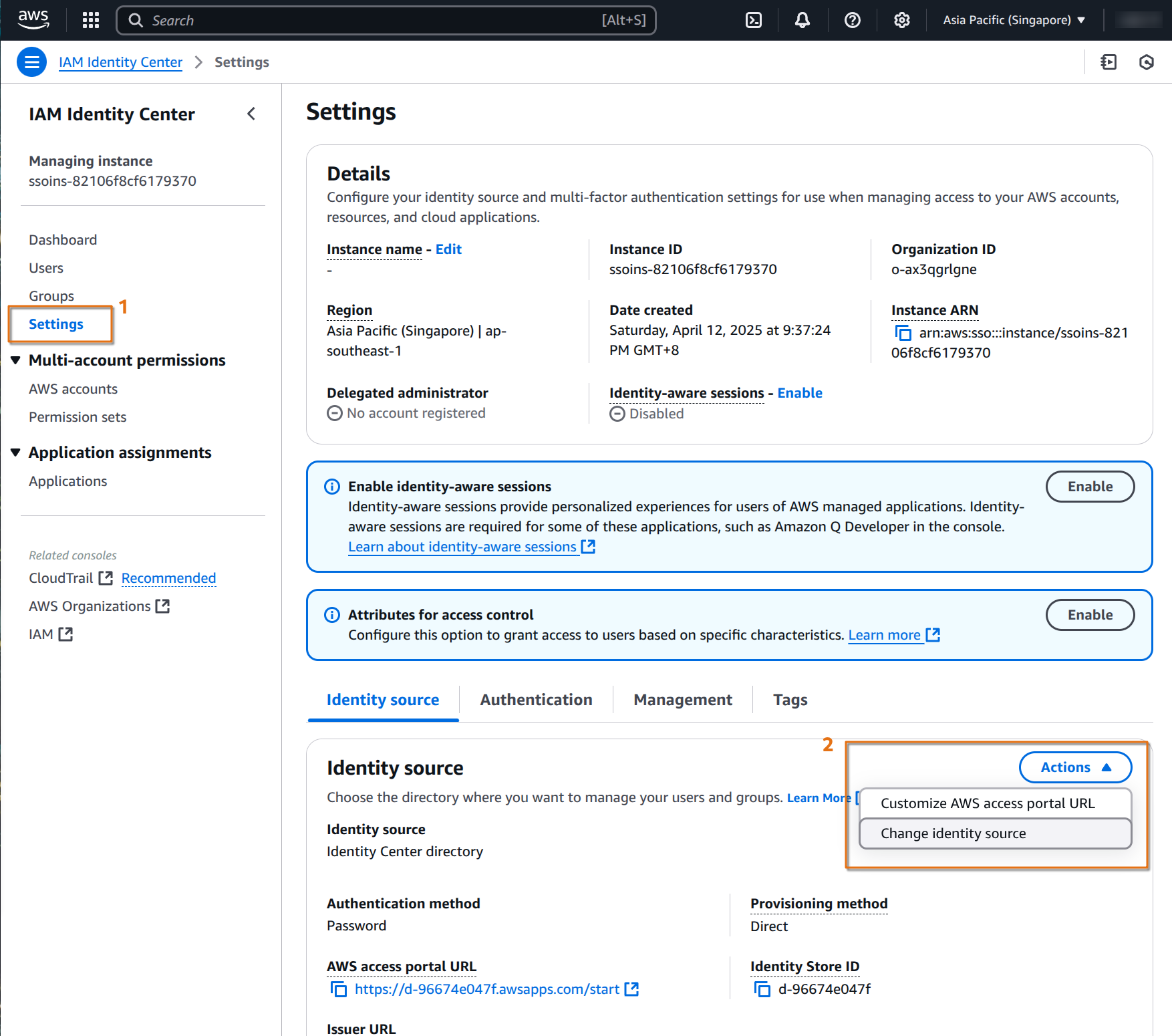Open the AWS Organizations console link
This screenshot has height=1036, width=1172.
coord(99,606)
